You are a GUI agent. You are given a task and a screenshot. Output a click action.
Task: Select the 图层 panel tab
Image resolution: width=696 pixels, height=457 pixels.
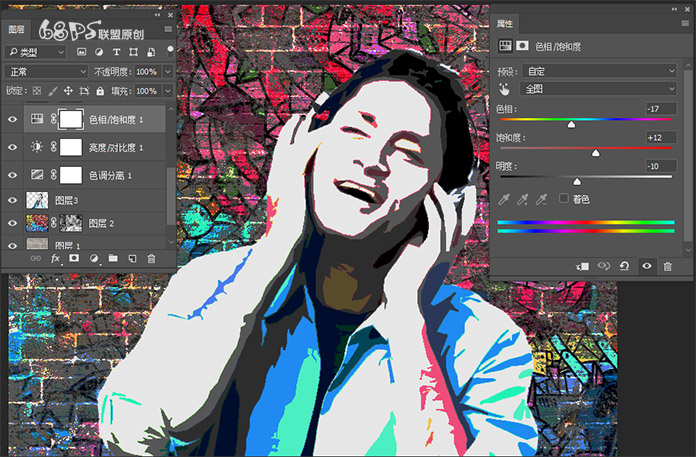tap(16, 29)
